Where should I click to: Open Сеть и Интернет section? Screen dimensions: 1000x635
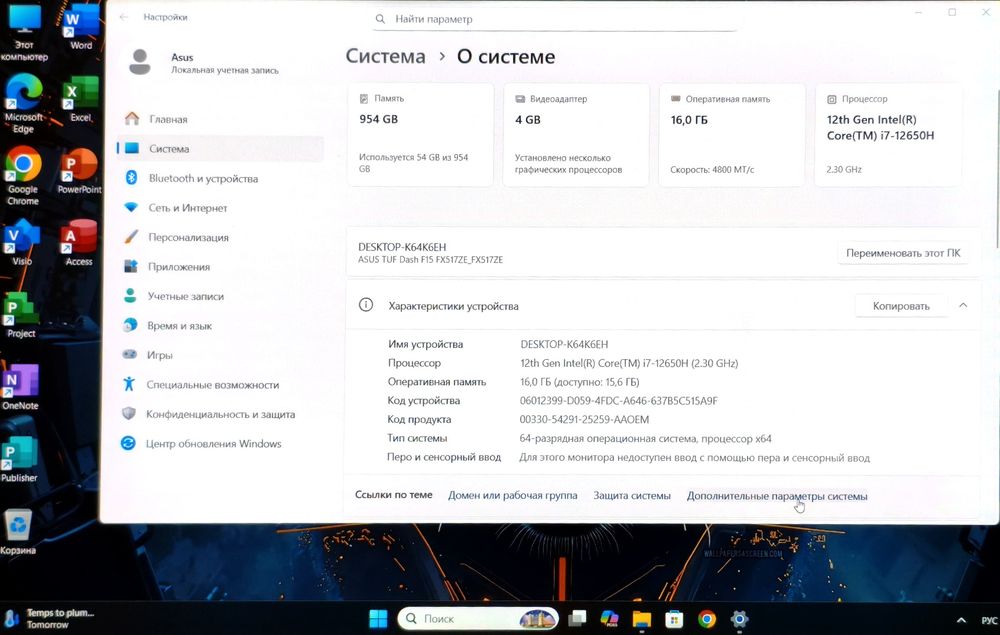220,208
